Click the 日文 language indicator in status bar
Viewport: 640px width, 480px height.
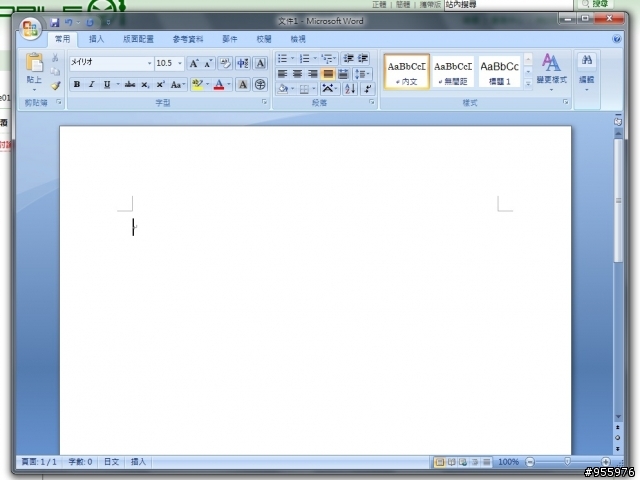[111, 462]
